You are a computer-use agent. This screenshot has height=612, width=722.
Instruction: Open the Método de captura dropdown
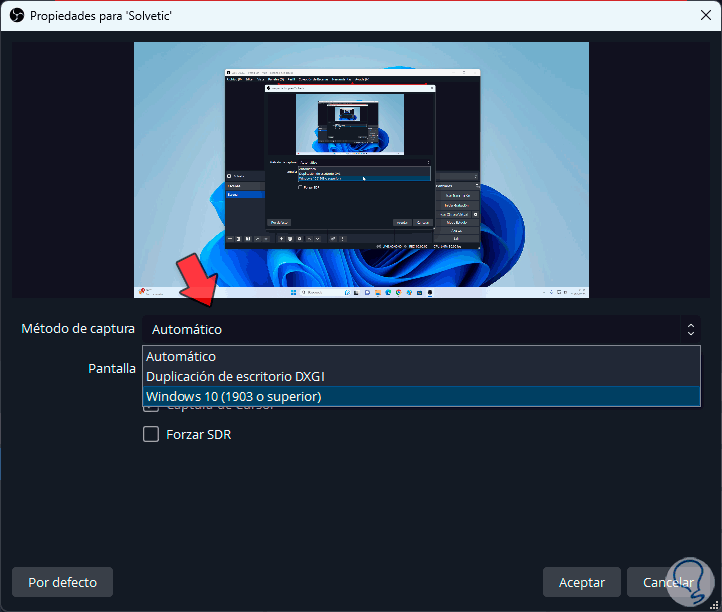(421, 329)
